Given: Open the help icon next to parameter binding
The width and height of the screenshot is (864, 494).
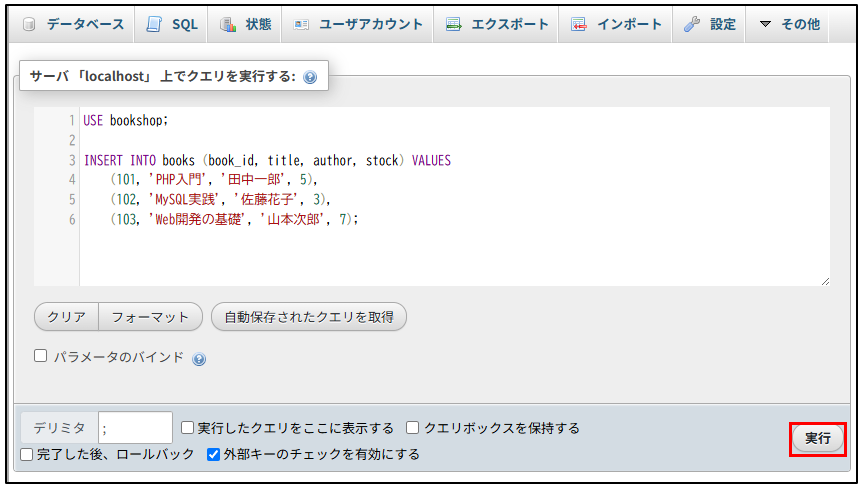Looking at the screenshot, I should (199, 359).
